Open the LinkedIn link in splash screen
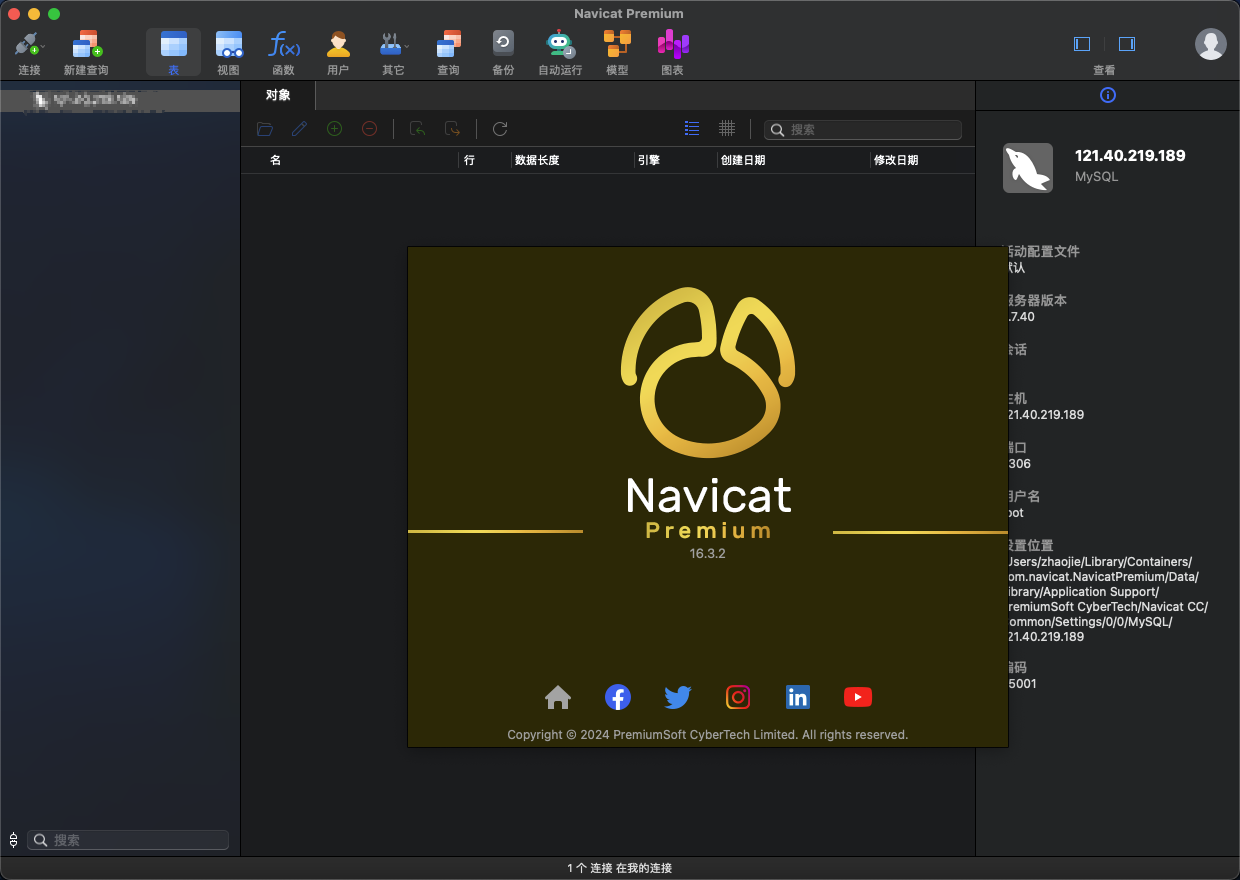 (x=798, y=697)
